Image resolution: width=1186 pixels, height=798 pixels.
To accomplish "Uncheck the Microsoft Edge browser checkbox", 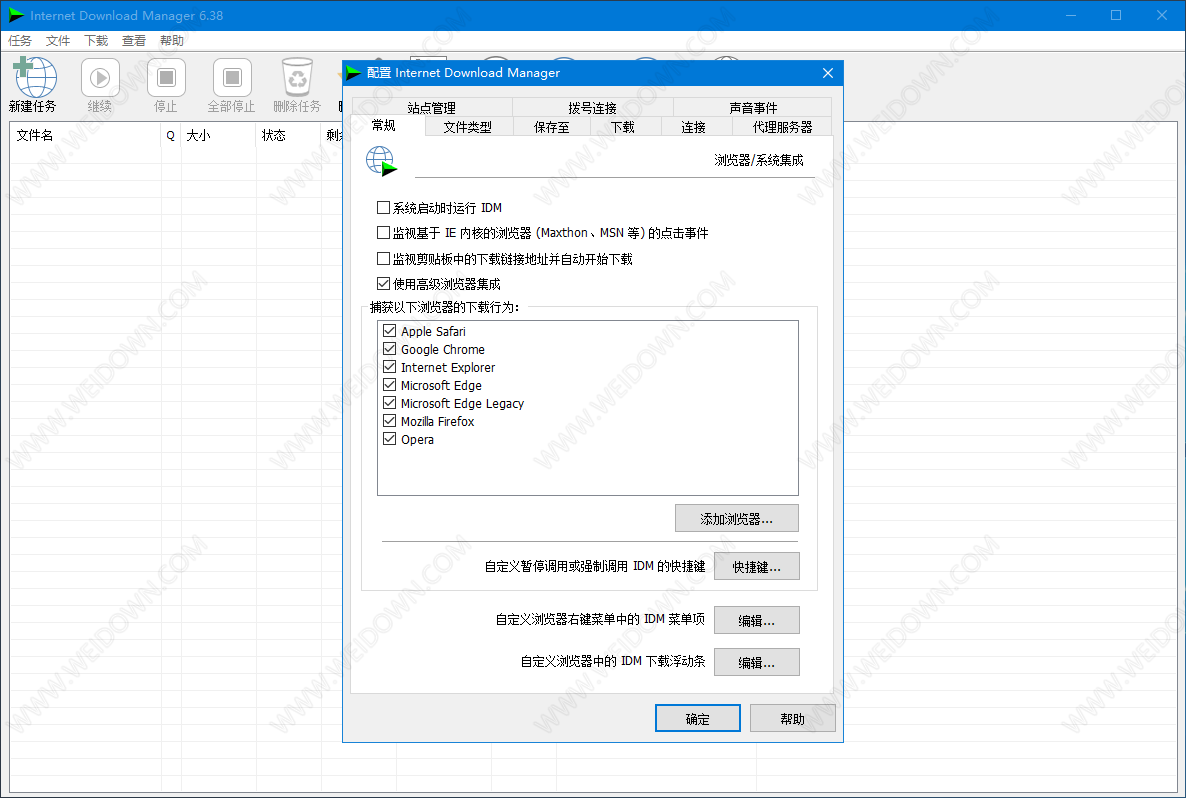I will [x=390, y=385].
